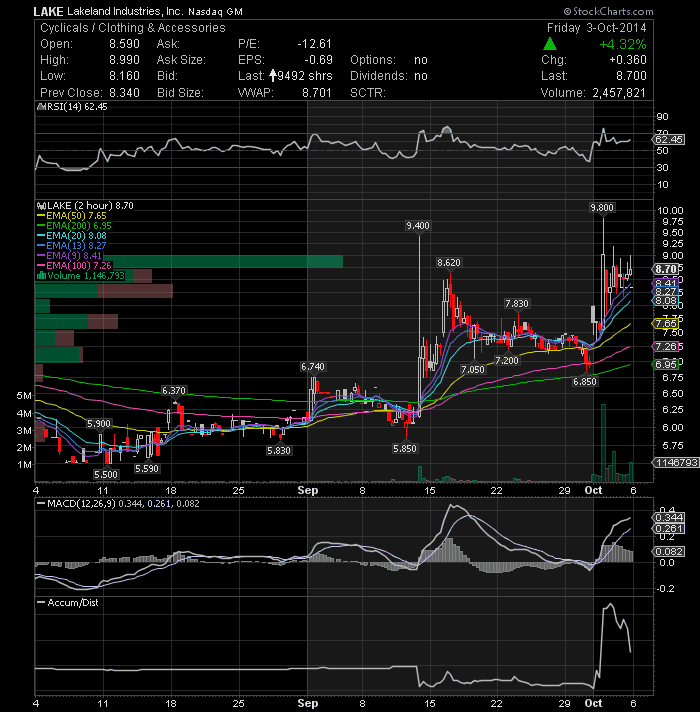
Task: Click the 6.370 high price label
Action: pyautogui.click(x=174, y=391)
